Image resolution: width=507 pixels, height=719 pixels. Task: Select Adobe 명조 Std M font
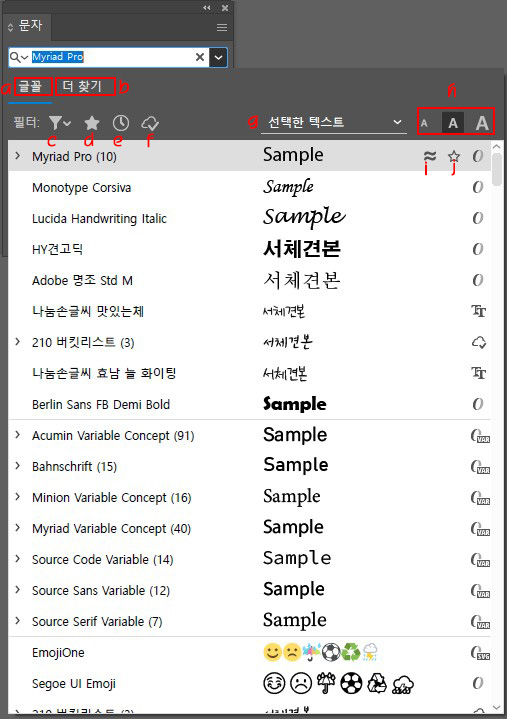pyautogui.click(x=249, y=280)
